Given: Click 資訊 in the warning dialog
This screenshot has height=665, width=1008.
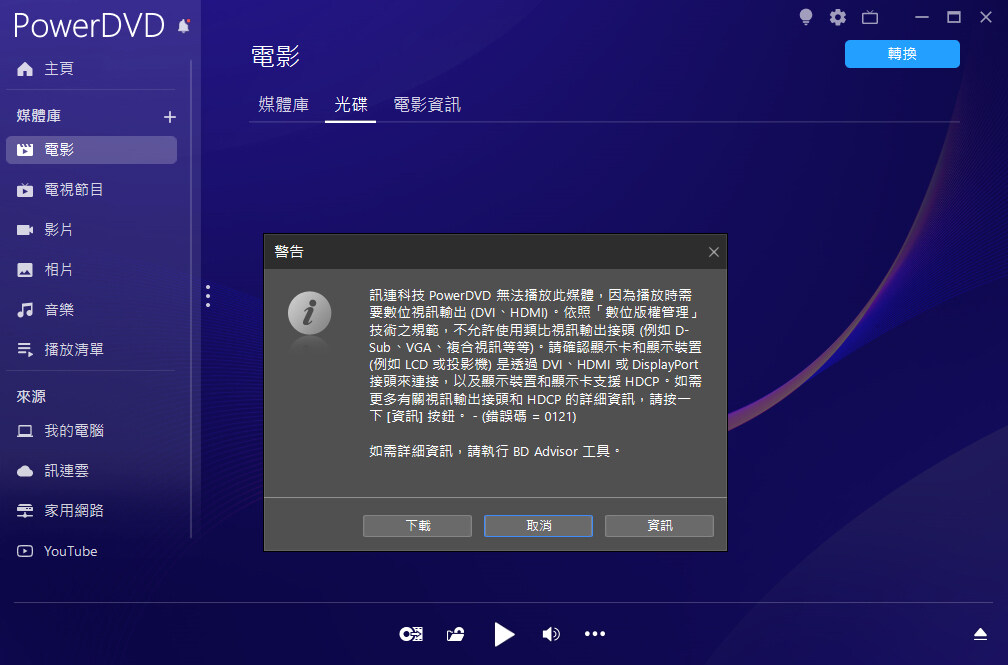Looking at the screenshot, I should [659, 525].
